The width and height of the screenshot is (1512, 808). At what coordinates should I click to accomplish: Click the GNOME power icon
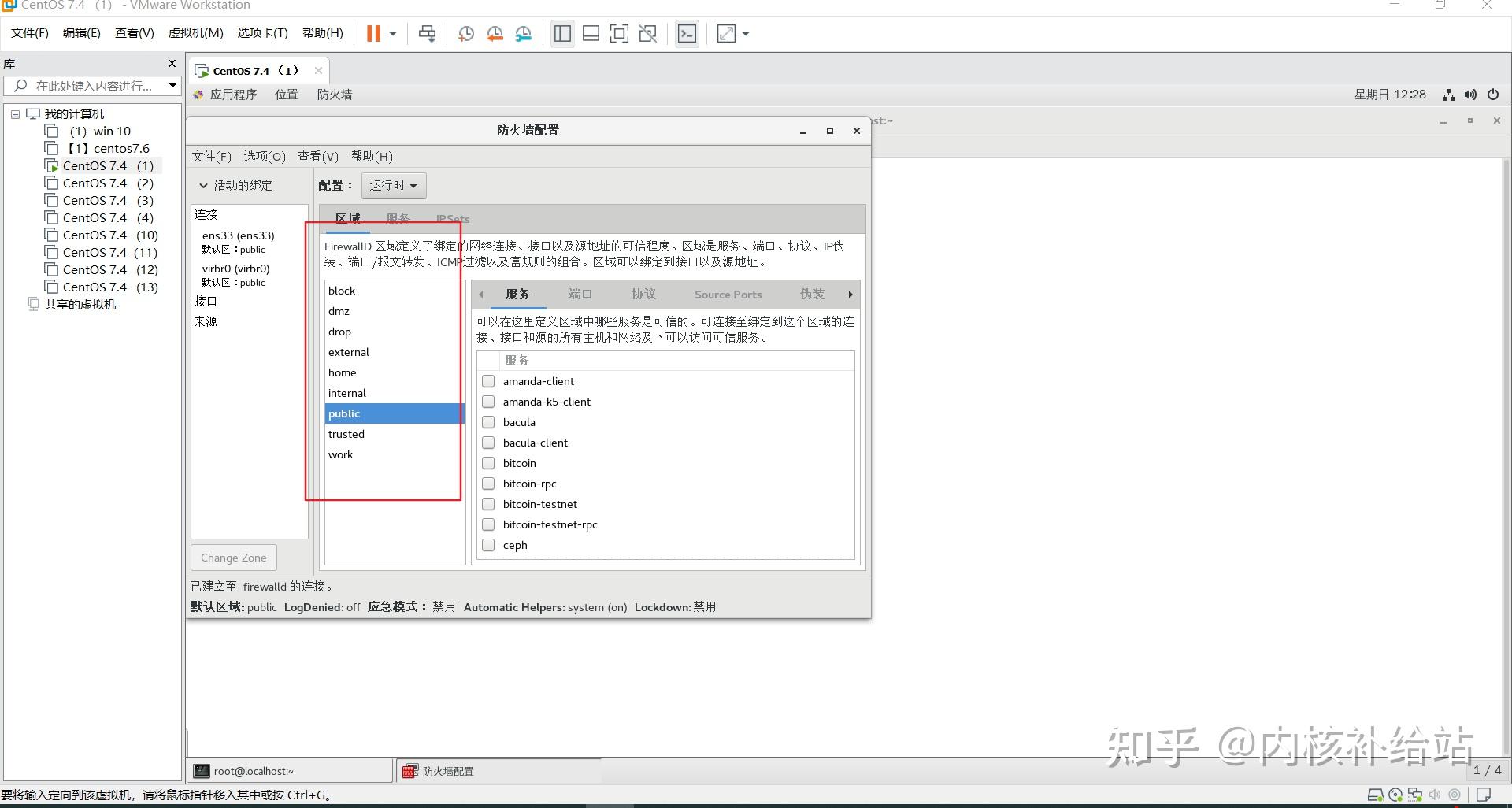coord(1493,95)
